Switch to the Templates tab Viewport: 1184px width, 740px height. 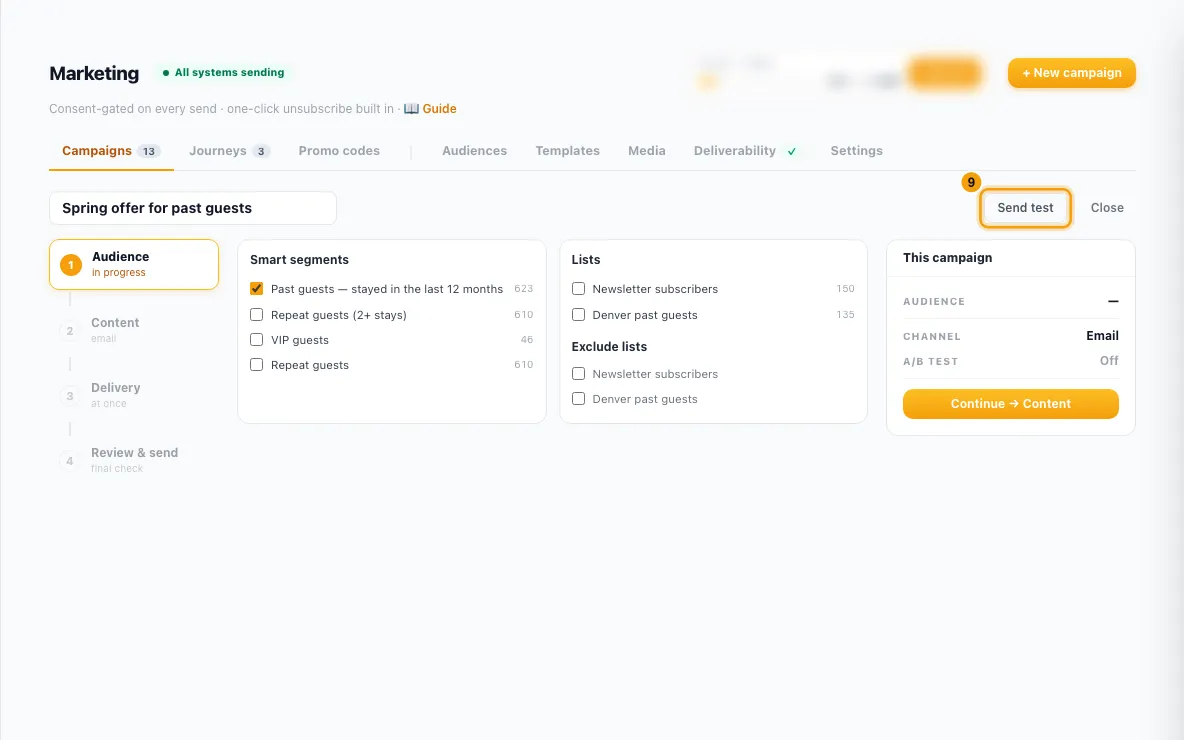tap(567, 151)
